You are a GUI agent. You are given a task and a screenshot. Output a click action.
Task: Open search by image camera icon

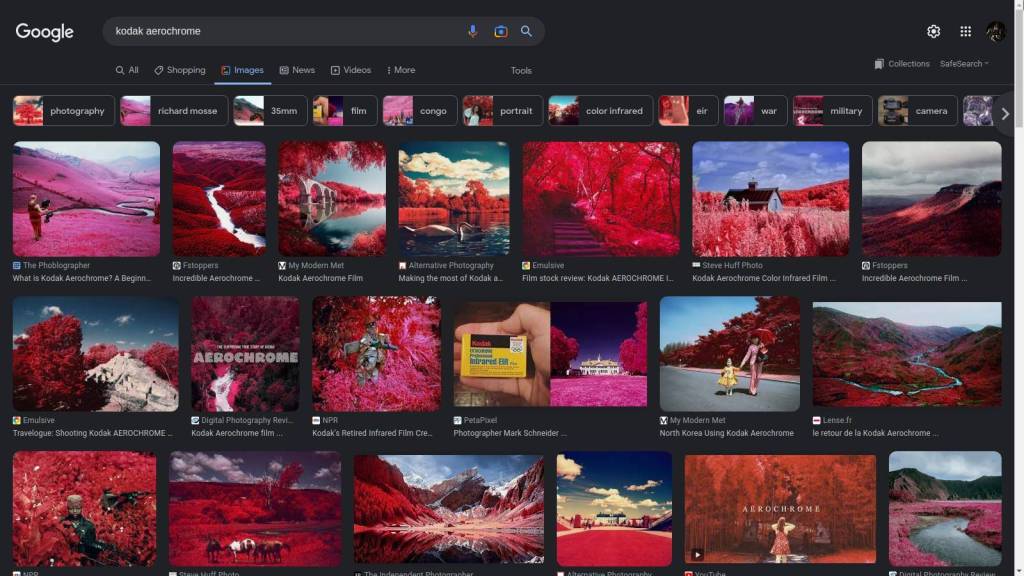tap(500, 31)
